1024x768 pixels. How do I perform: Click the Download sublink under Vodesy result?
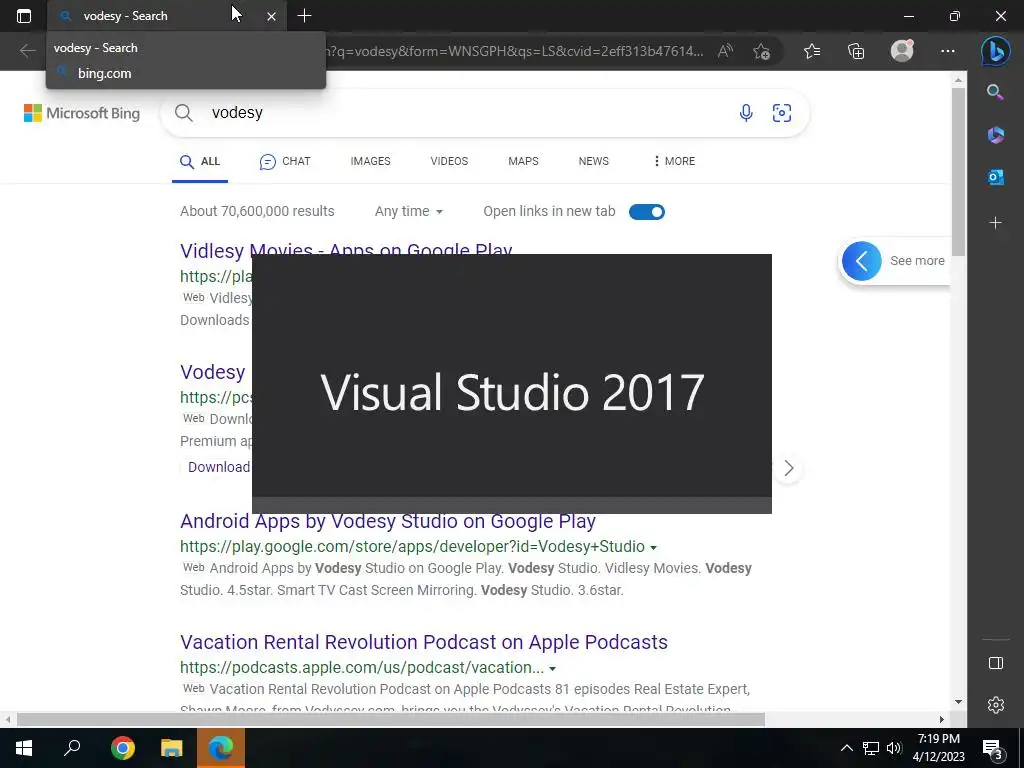219,467
